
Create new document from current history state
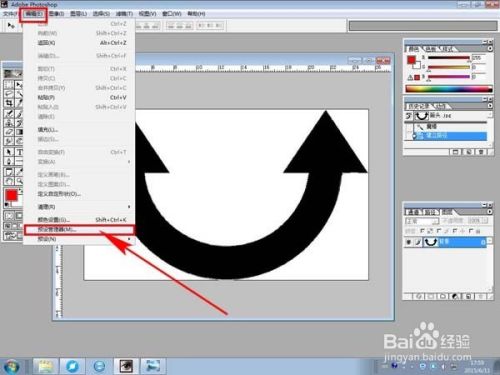(455, 152)
